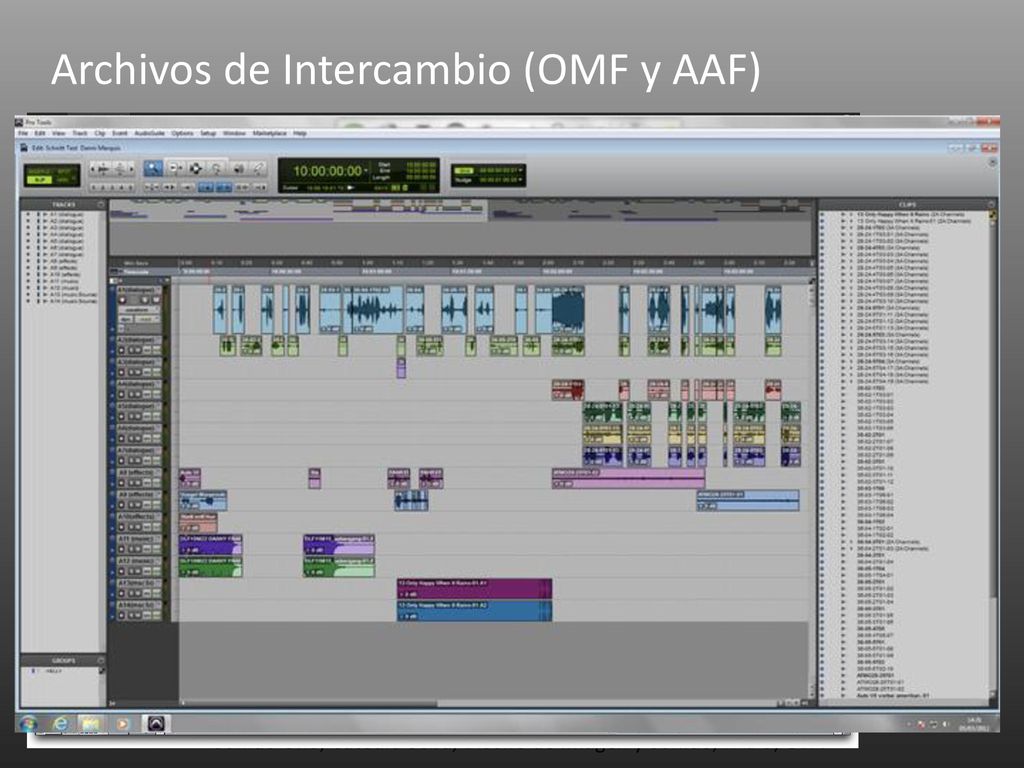Image resolution: width=1024 pixels, height=768 pixels.
Task: Toggle the green Grid indicator beside grid value
Action: 463,170
